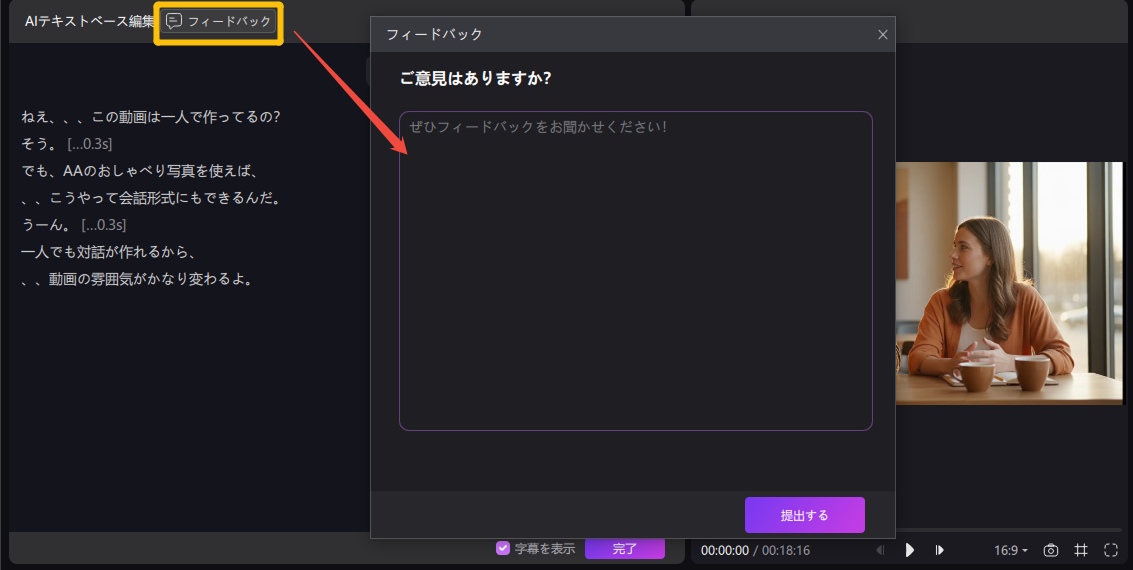
Task: Click the grid overlay icon in player controls
Action: (x=1081, y=550)
